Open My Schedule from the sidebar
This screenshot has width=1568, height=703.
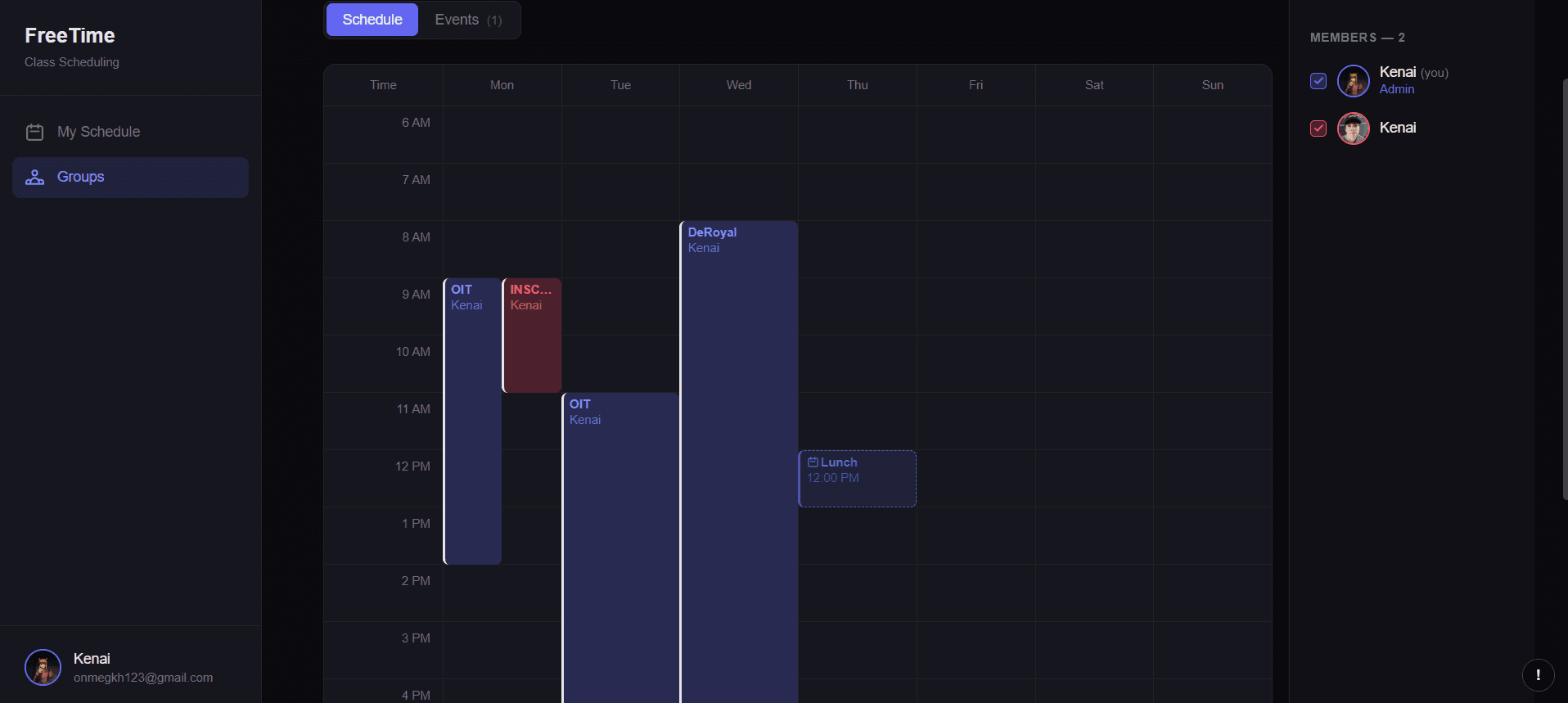tap(98, 132)
